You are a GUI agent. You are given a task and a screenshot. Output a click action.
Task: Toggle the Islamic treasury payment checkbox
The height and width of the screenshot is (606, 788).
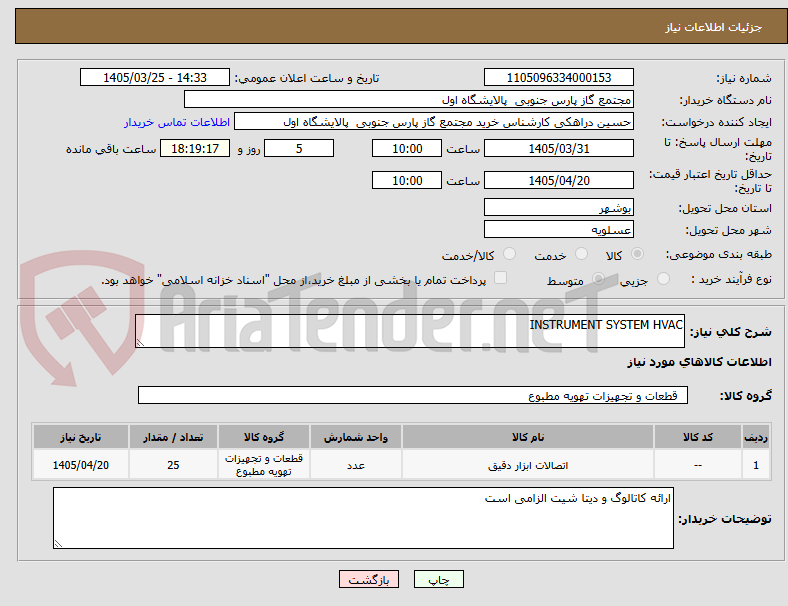[501, 278]
